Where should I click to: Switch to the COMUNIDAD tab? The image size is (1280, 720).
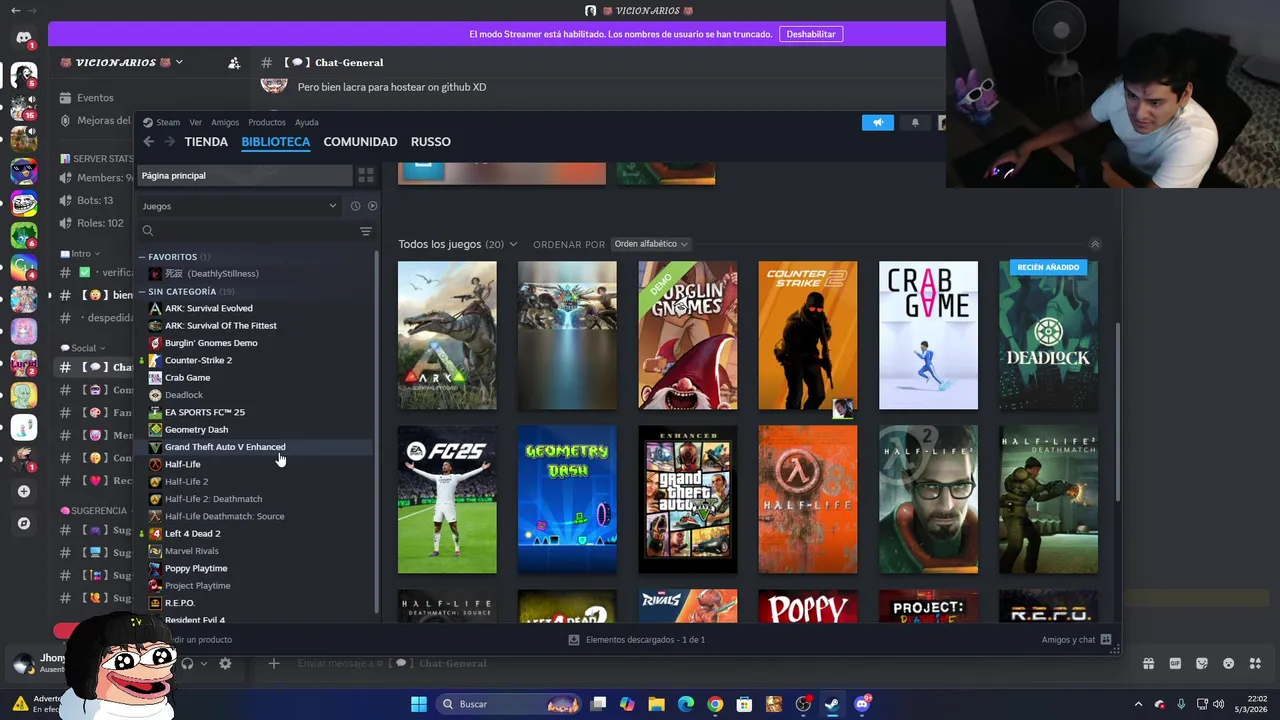(x=360, y=142)
